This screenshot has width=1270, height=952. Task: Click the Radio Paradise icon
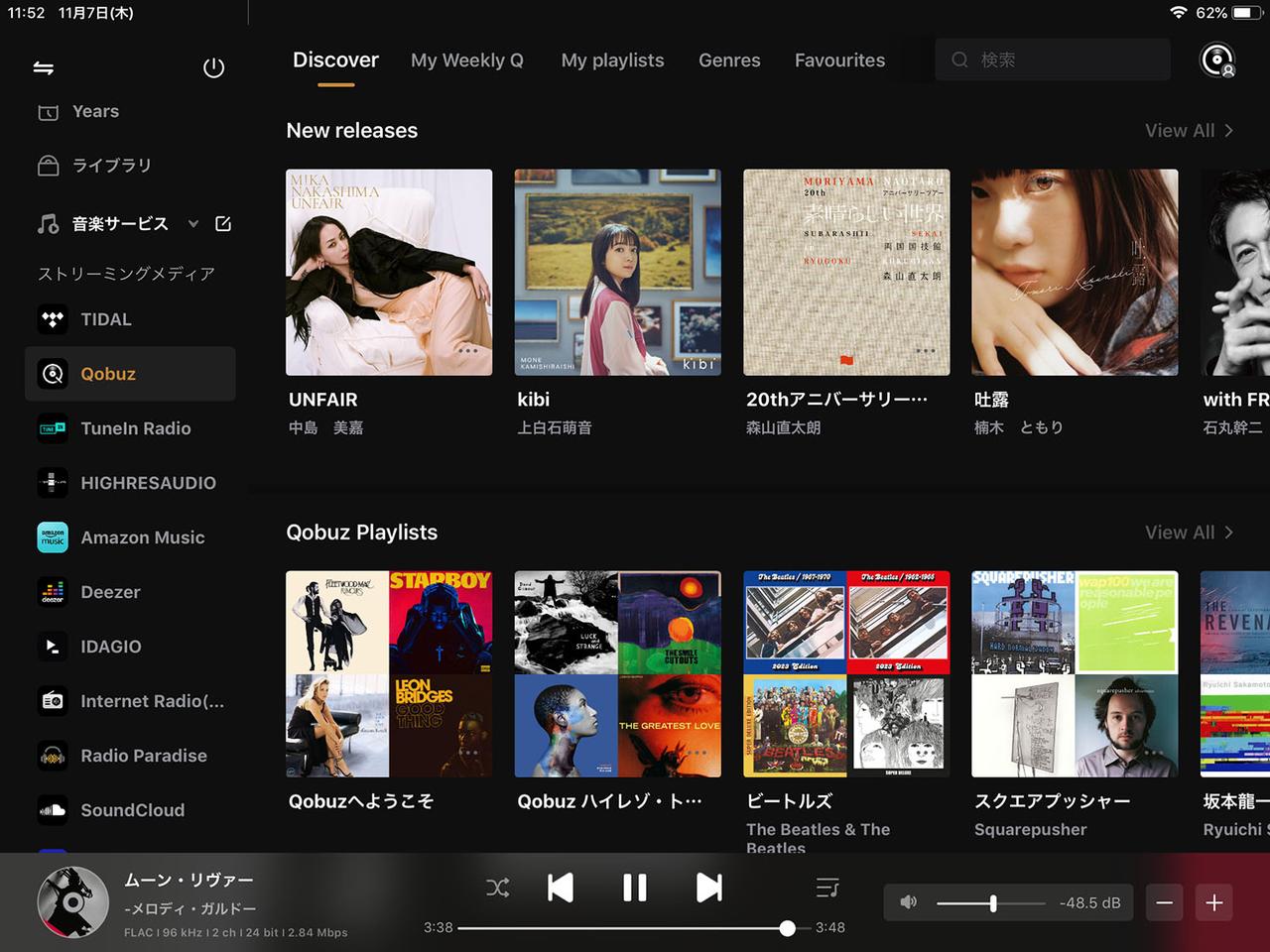(52, 755)
